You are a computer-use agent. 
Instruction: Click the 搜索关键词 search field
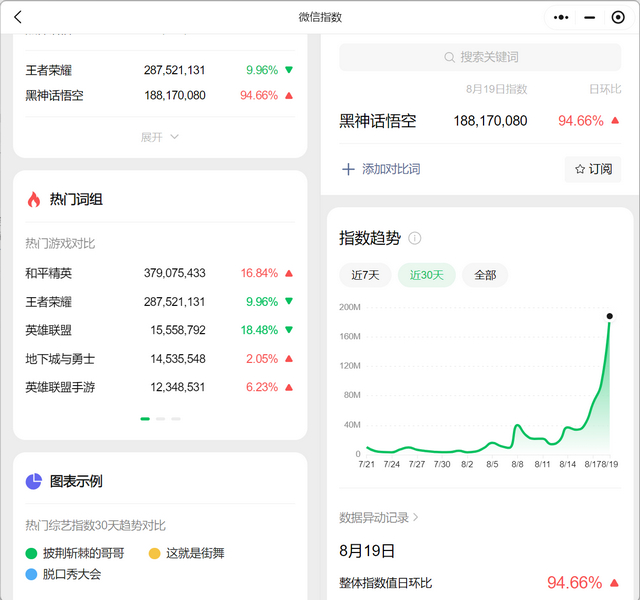pyautogui.click(x=480, y=57)
